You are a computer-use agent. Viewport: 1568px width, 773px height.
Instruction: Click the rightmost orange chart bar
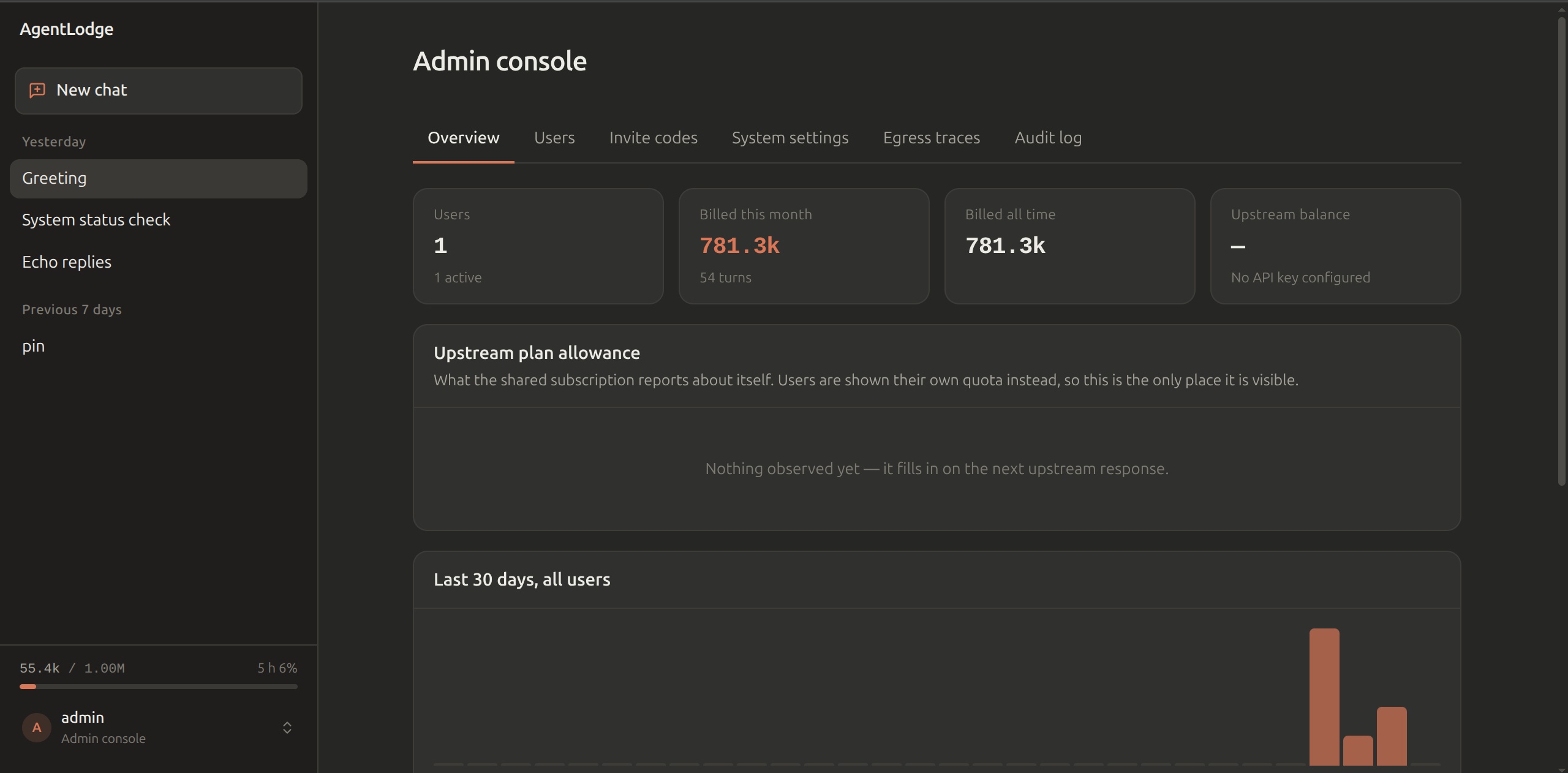[1392, 736]
